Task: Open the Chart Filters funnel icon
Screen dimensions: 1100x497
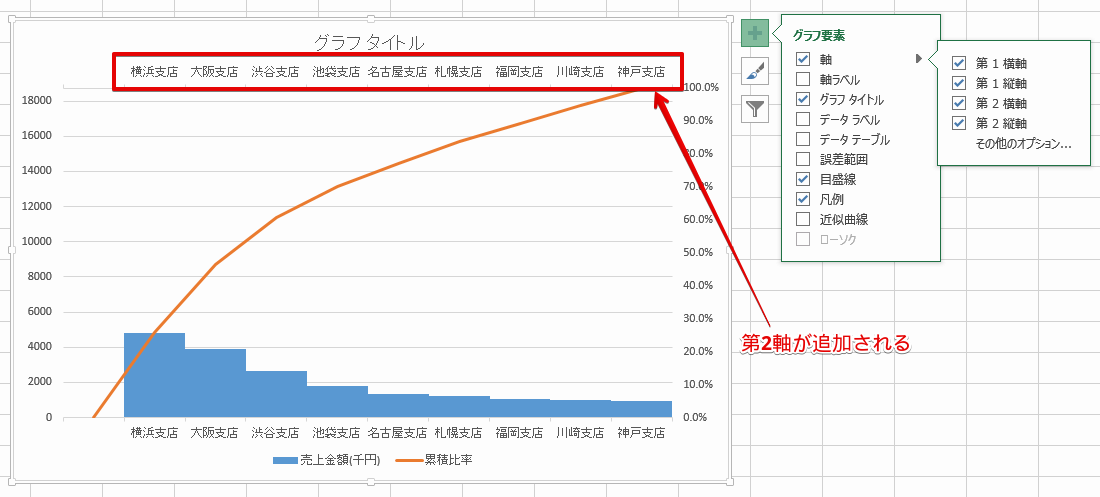Action: pos(755,108)
